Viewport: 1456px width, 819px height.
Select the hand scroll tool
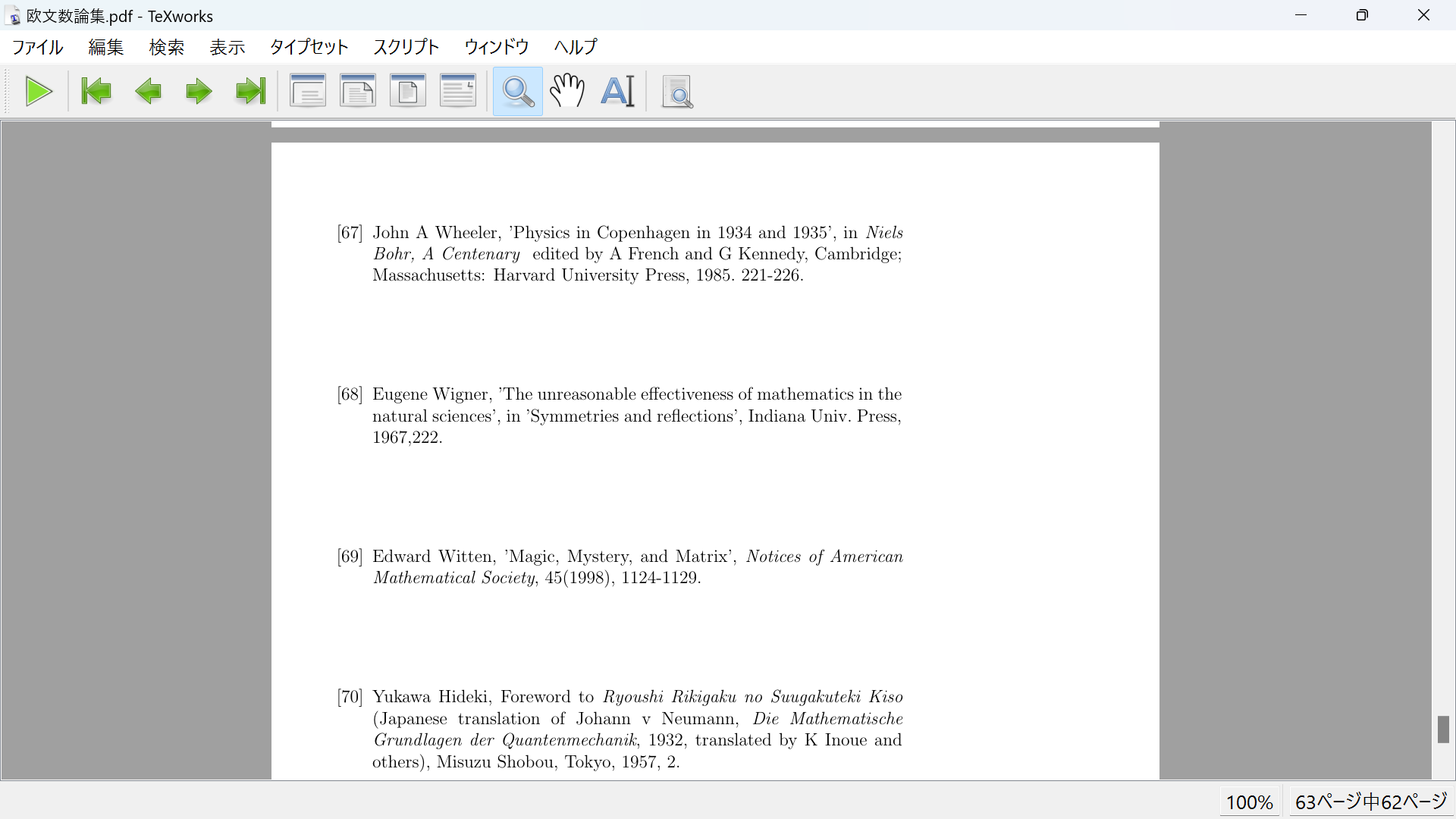tap(567, 92)
